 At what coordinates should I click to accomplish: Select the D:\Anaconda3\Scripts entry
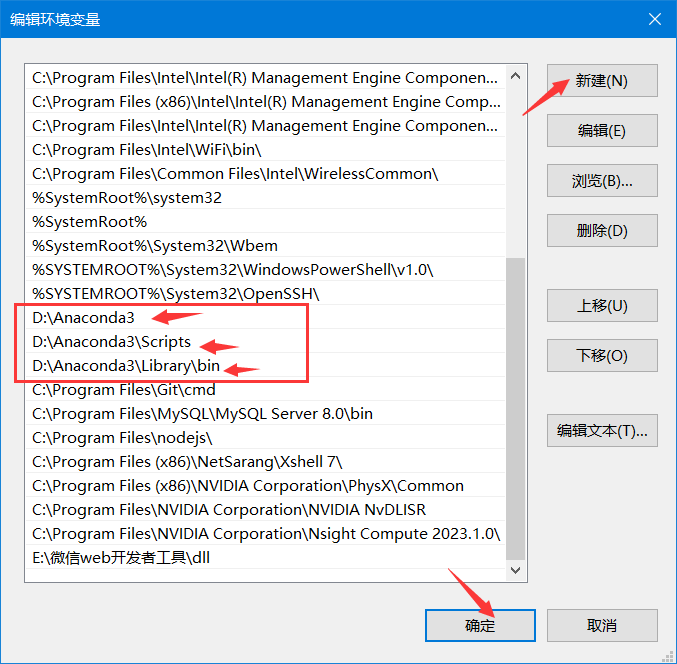pos(265,341)
